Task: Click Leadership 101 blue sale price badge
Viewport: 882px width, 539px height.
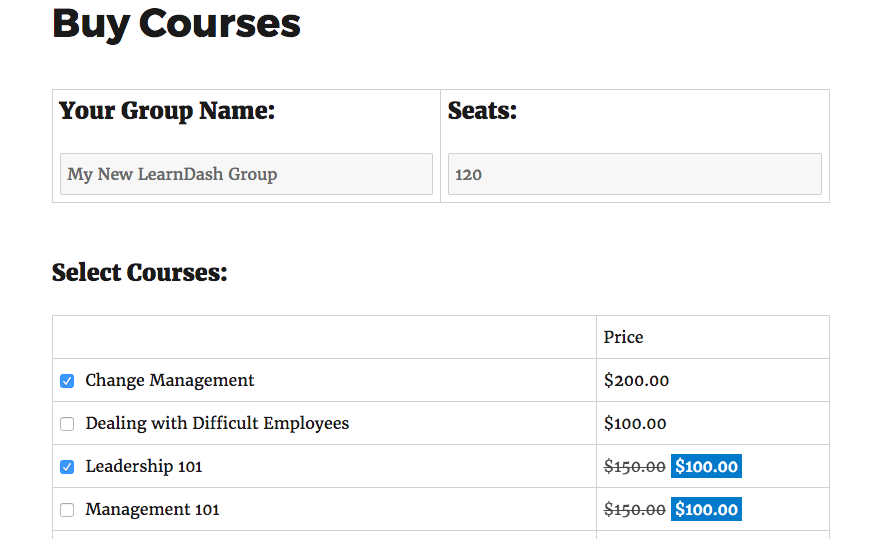Action: pyautogui.click(x=706, y=466)
